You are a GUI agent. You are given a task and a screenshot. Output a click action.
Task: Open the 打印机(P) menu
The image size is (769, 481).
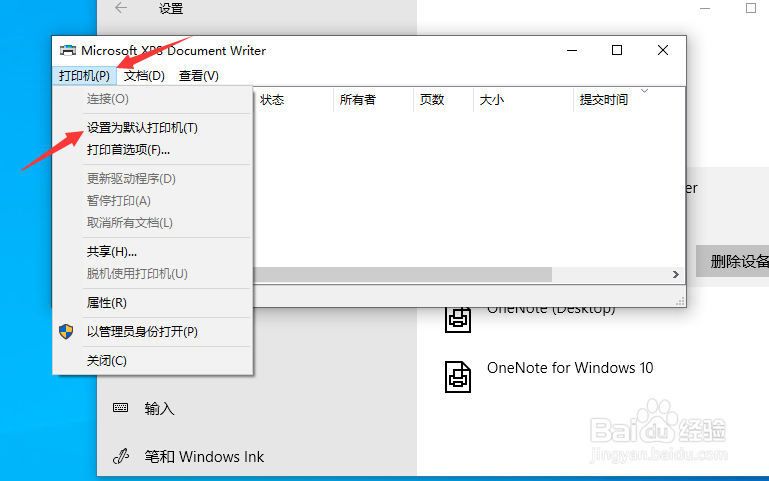(84, 76)
